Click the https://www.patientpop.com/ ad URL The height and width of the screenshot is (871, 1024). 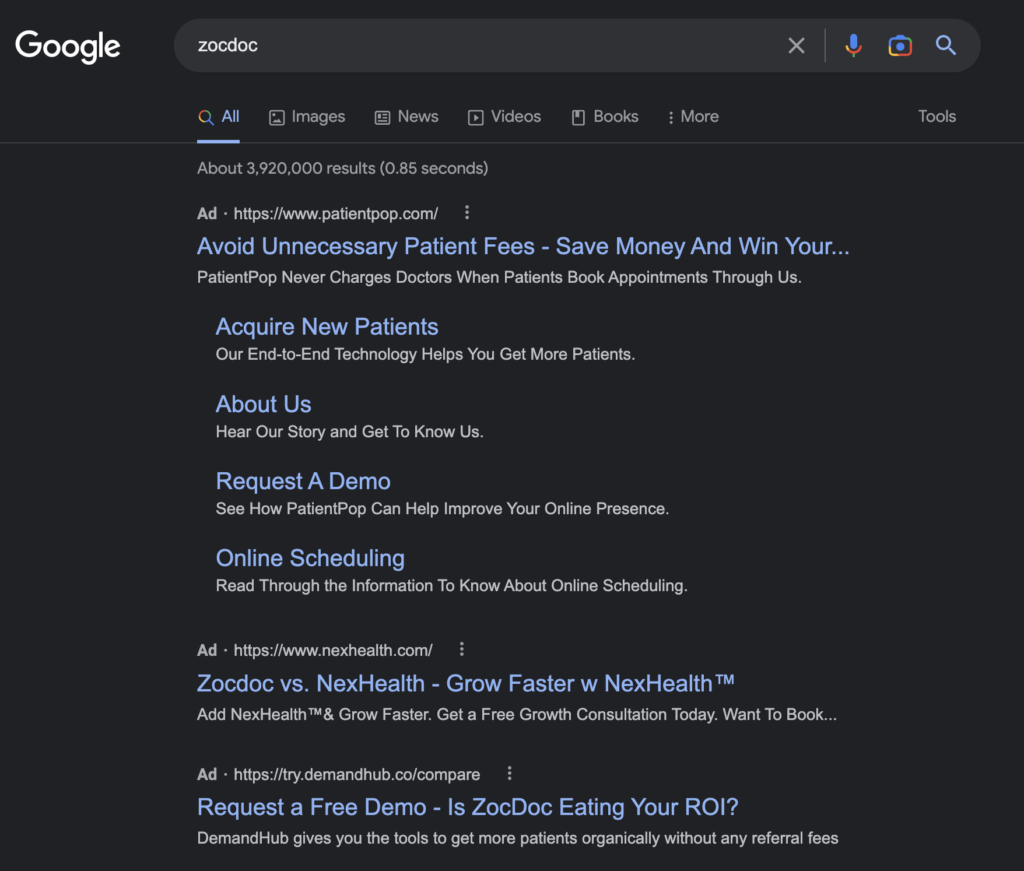336,214
